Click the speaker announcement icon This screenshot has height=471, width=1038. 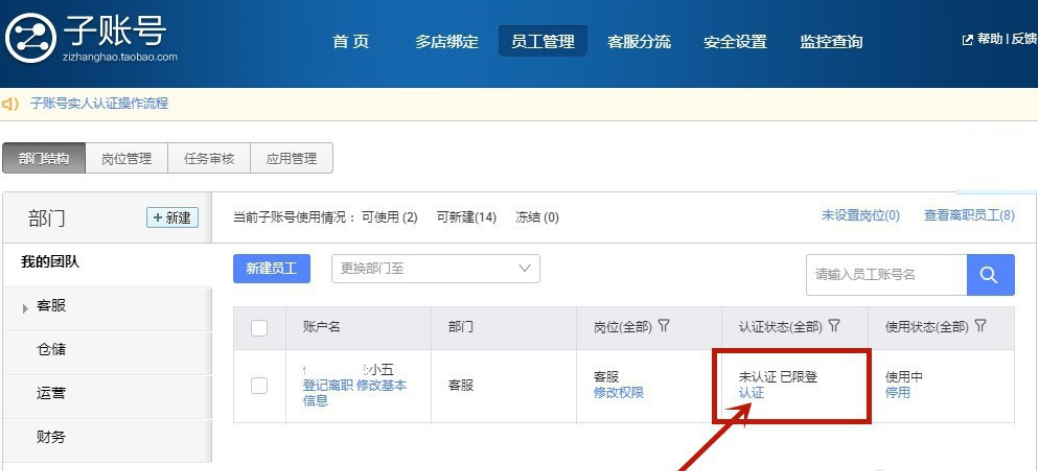[x=10, y=104]
